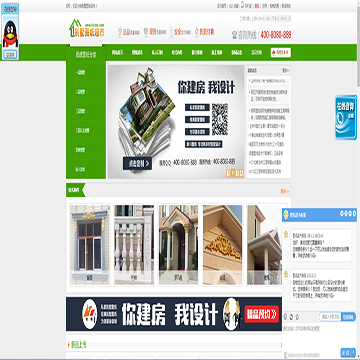Click the blue online consultation floating widget

[346, 117]
